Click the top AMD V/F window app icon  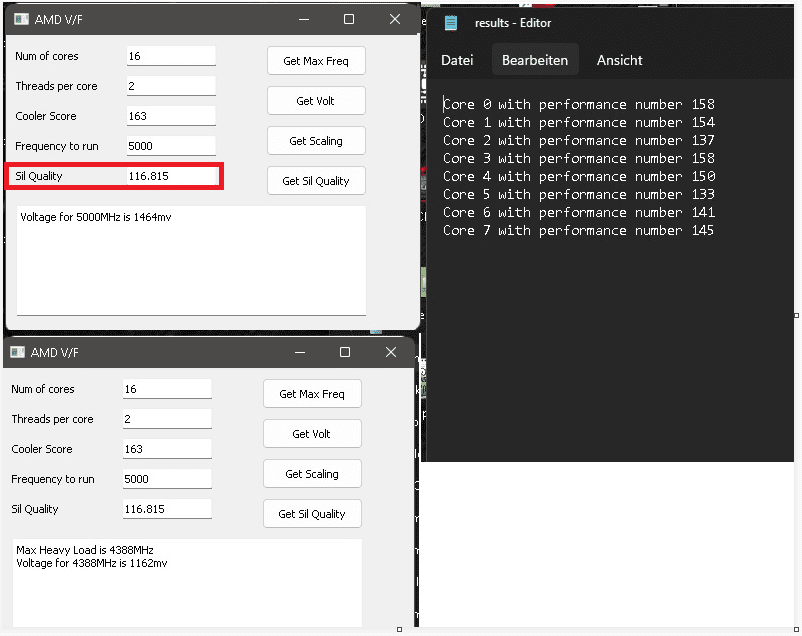click(x=21, y=19)
